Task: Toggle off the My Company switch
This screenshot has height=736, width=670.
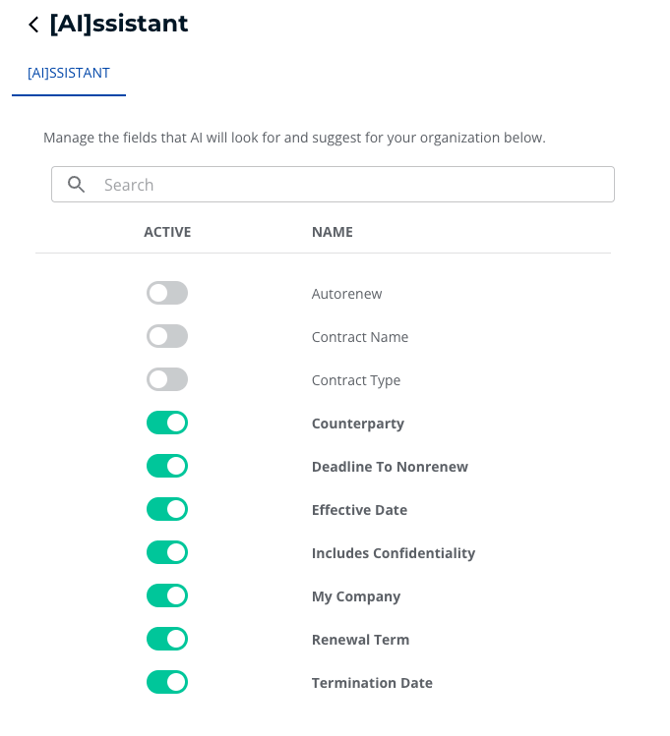Action: 167,596
